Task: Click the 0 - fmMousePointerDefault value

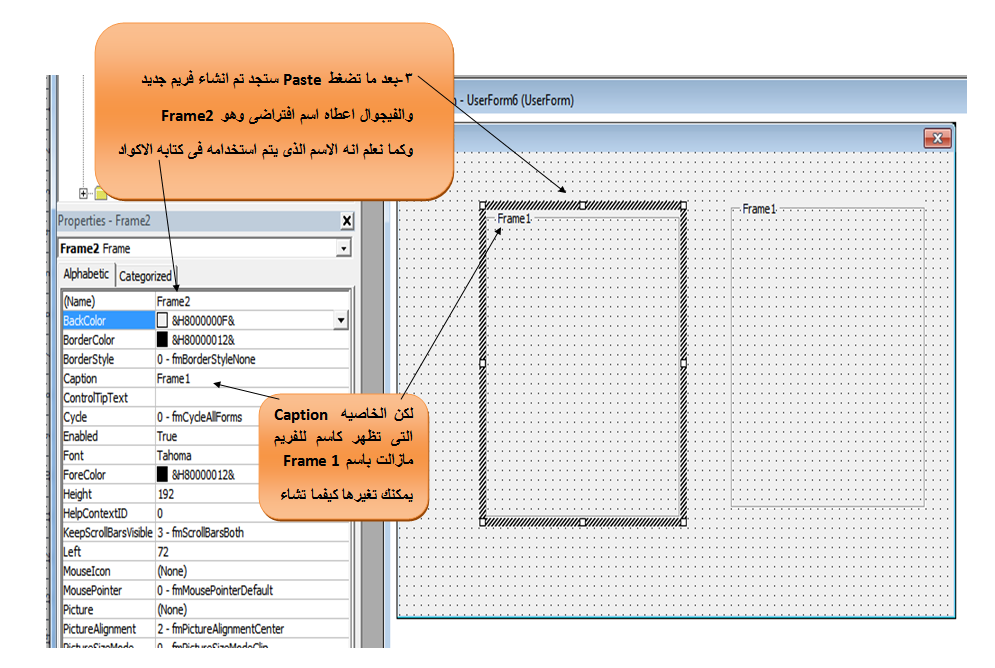Action: [215, 590]
